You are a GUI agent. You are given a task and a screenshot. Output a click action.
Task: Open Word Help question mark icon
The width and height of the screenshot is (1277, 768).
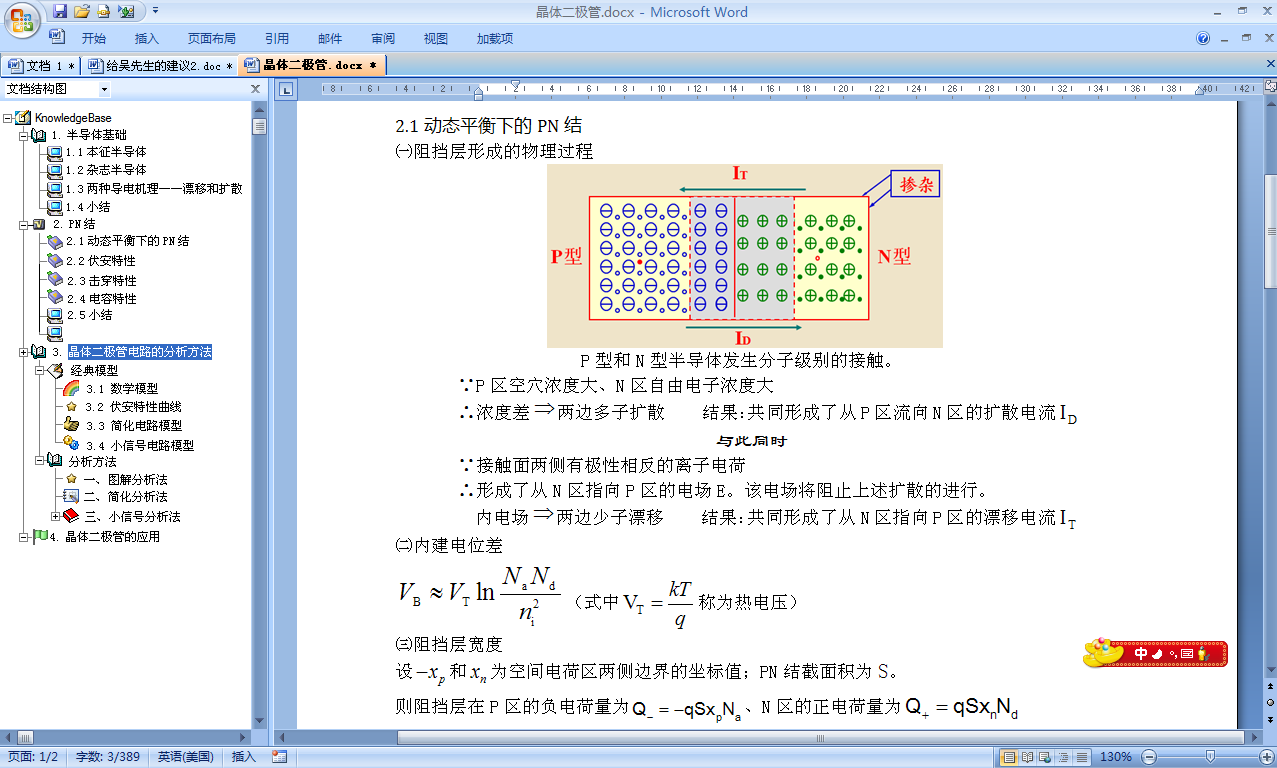(1203, 39)
